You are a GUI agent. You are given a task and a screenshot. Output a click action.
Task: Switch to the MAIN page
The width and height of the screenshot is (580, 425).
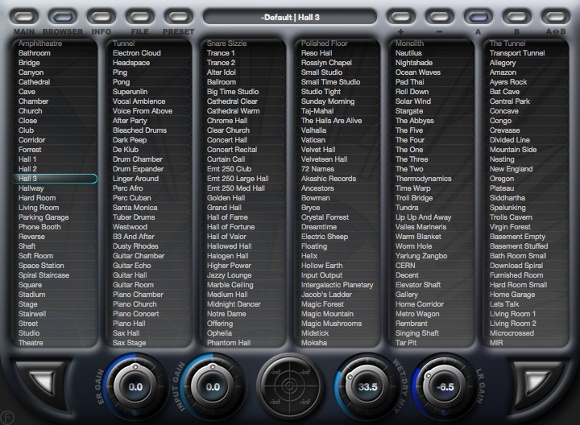[24, 17]
